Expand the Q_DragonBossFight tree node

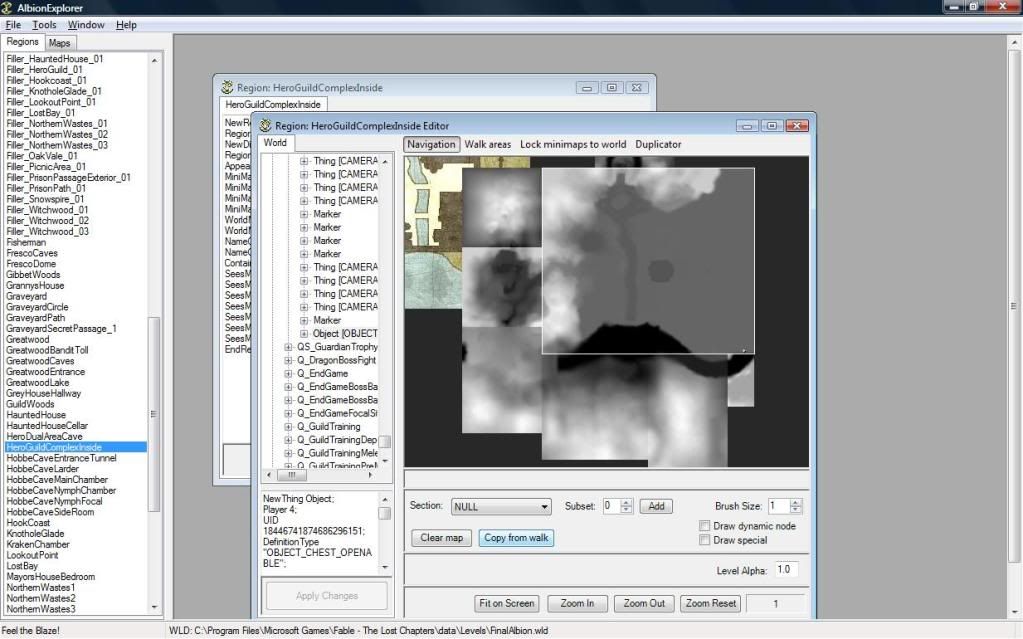click(x=288, y=360)
